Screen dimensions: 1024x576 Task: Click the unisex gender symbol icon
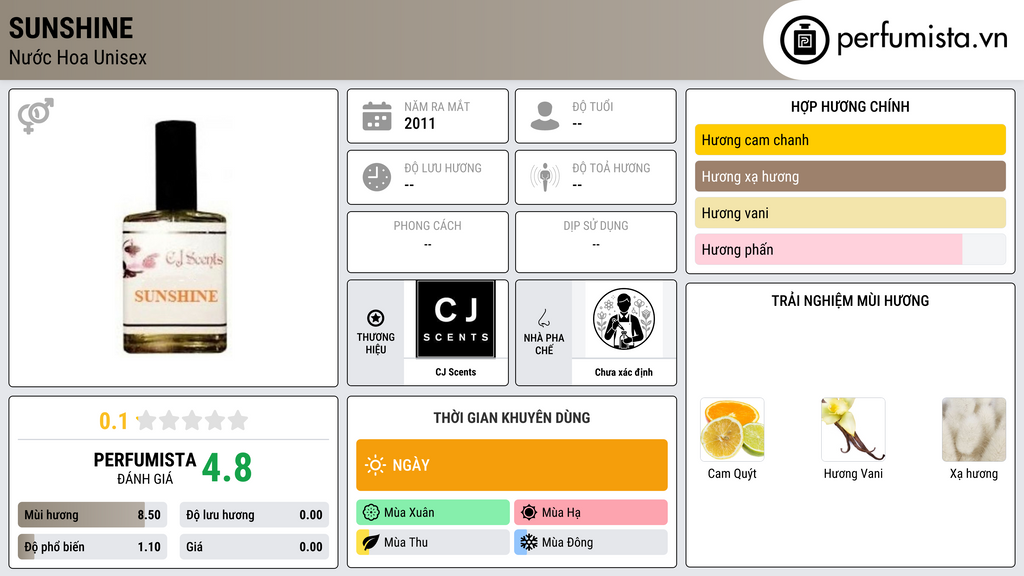pos(35,116)
